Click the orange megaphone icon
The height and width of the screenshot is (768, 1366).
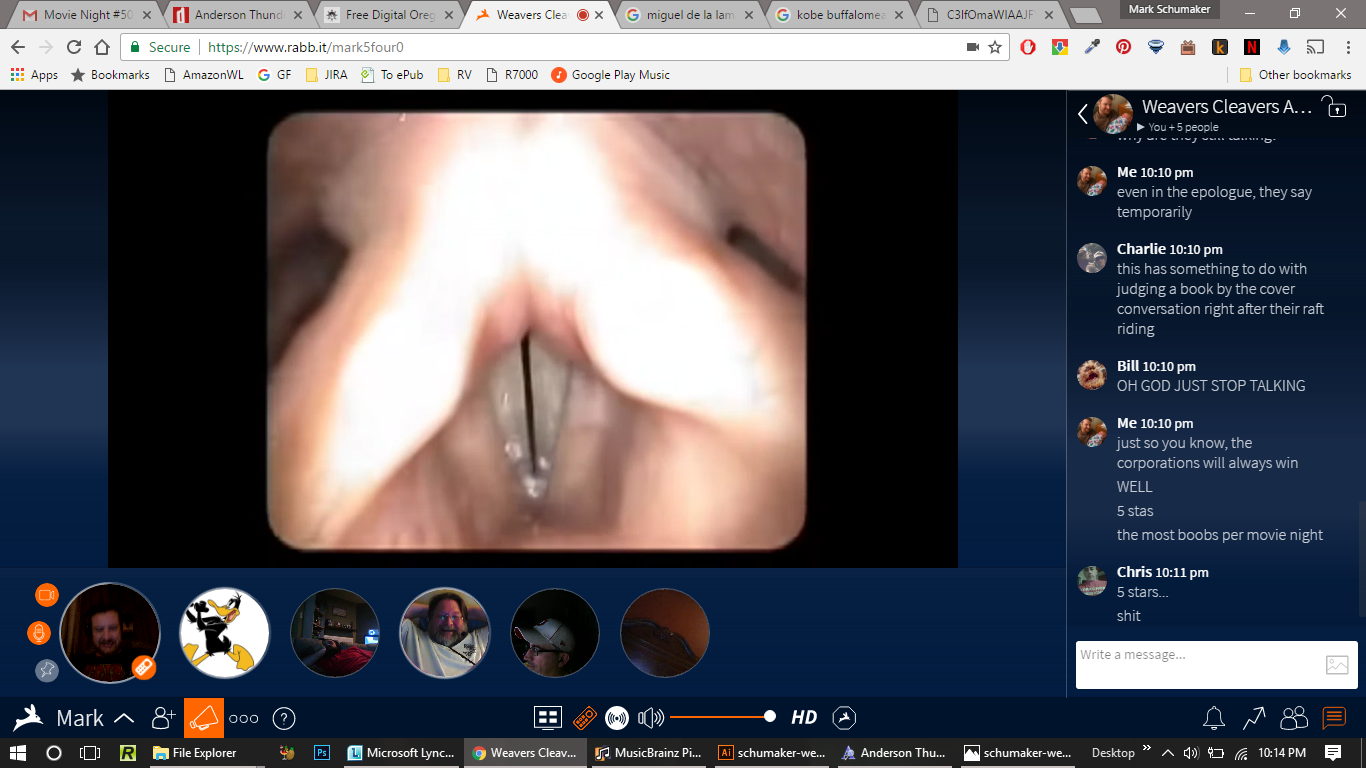coord(204,718)
